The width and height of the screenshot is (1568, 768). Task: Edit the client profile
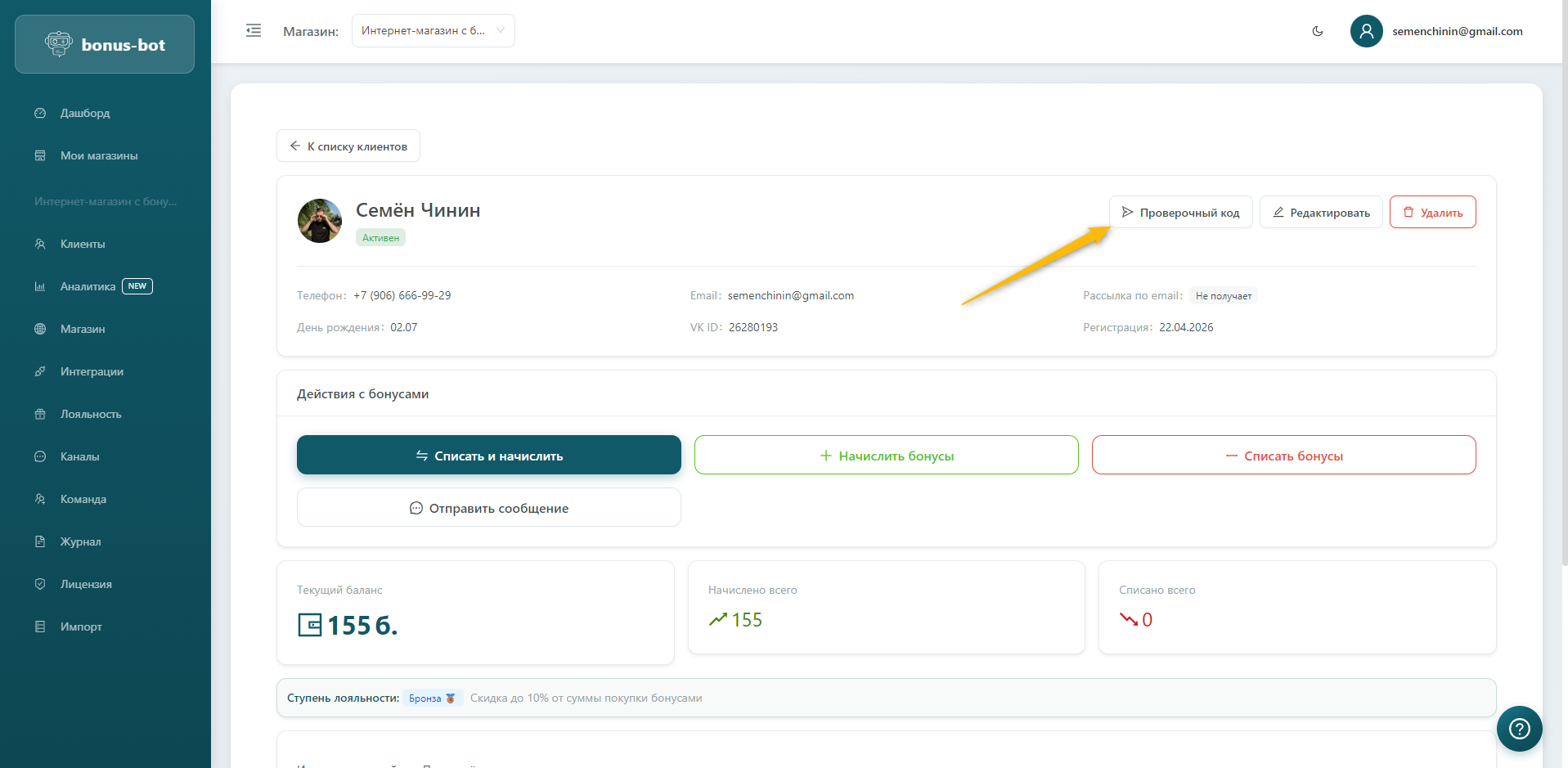coord(1320,213)
